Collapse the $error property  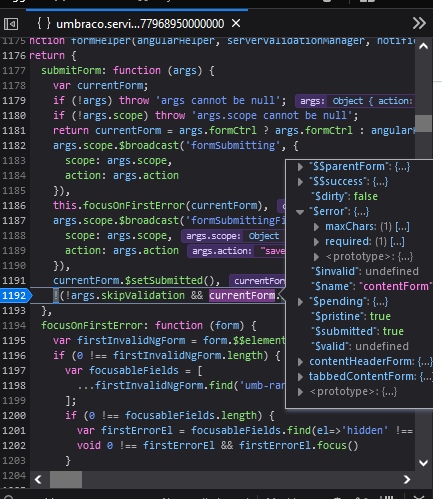click(x=300, y=212)
